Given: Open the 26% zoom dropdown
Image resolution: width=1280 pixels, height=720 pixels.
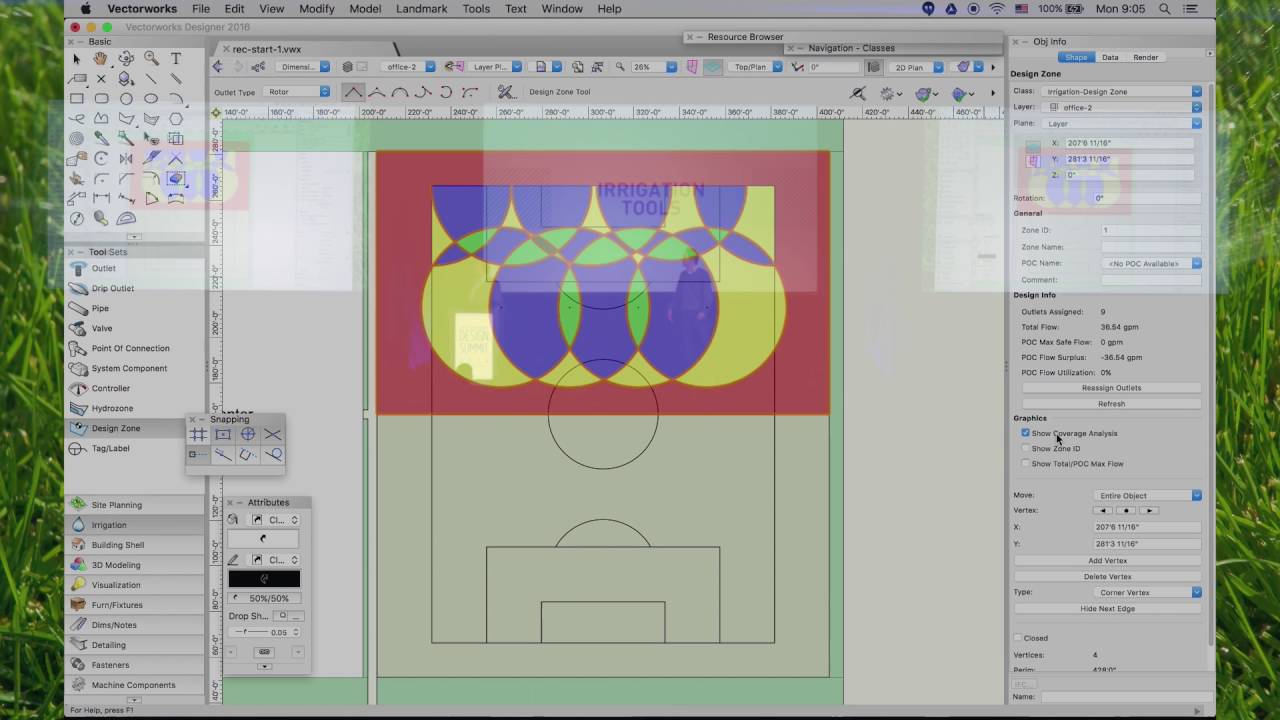Looking at the screenshot, I should 653,67.
